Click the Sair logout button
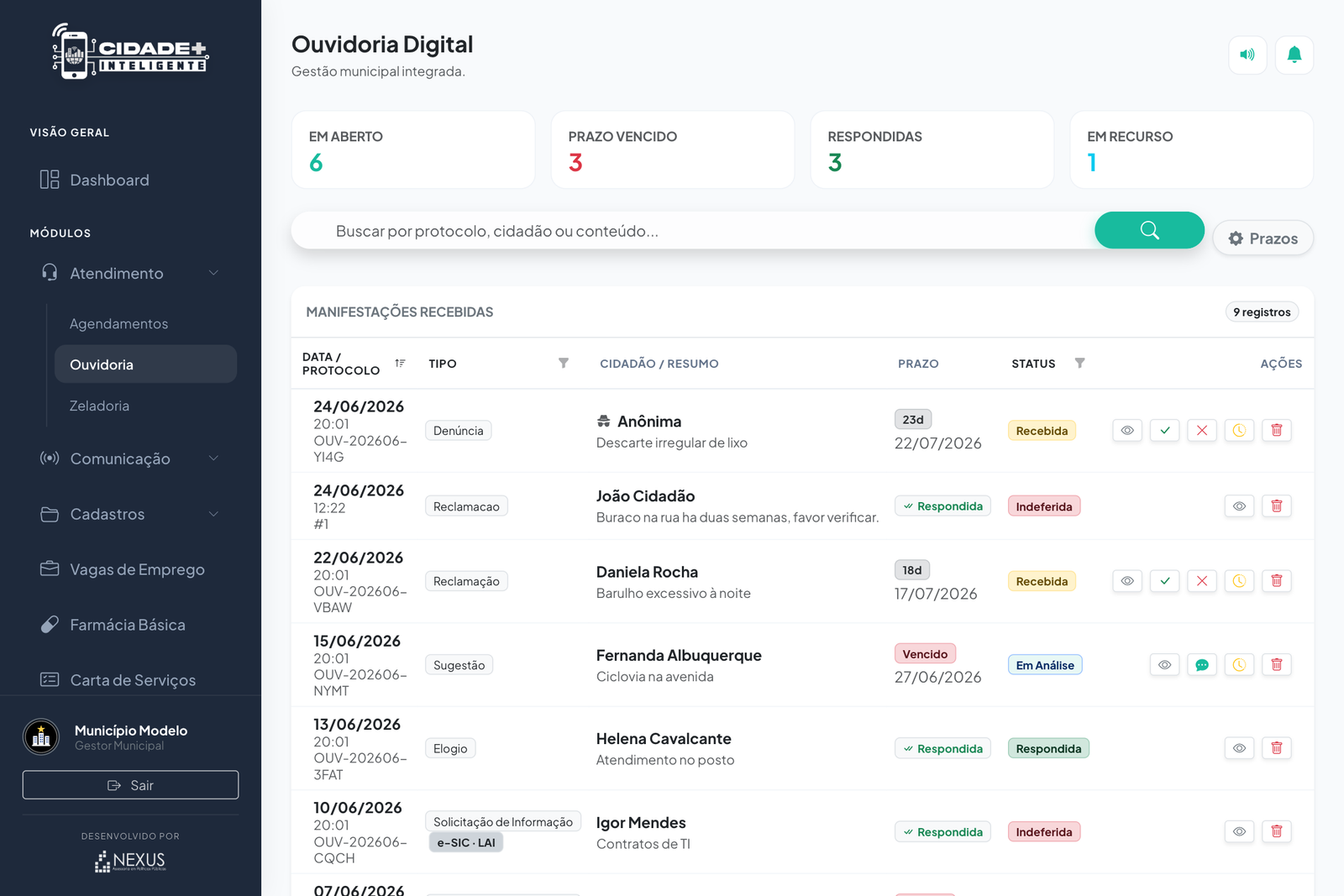The image size is (1344, 896). [x=130, y=785]
